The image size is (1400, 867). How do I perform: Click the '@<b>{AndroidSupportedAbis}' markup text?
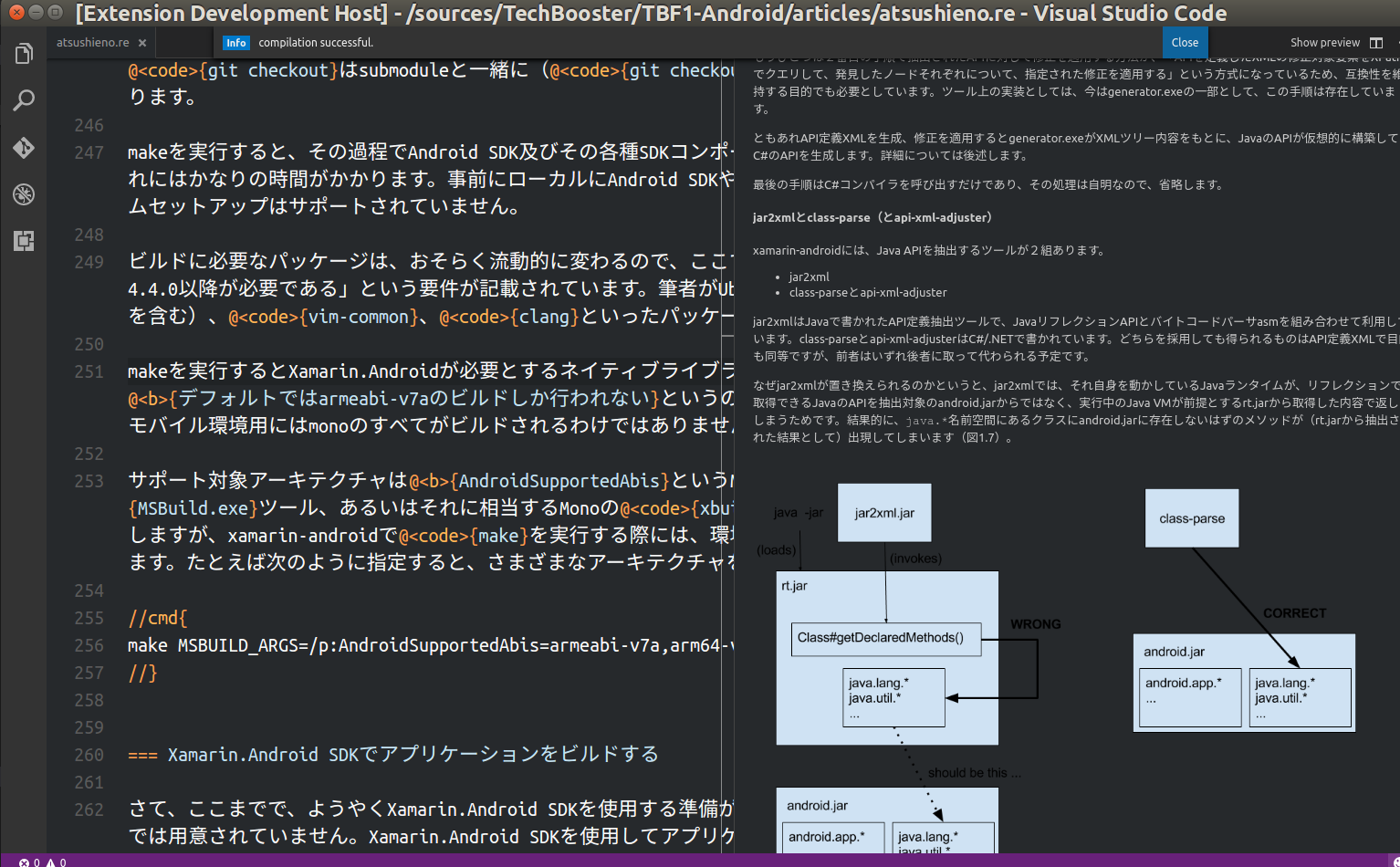(539, 481)
